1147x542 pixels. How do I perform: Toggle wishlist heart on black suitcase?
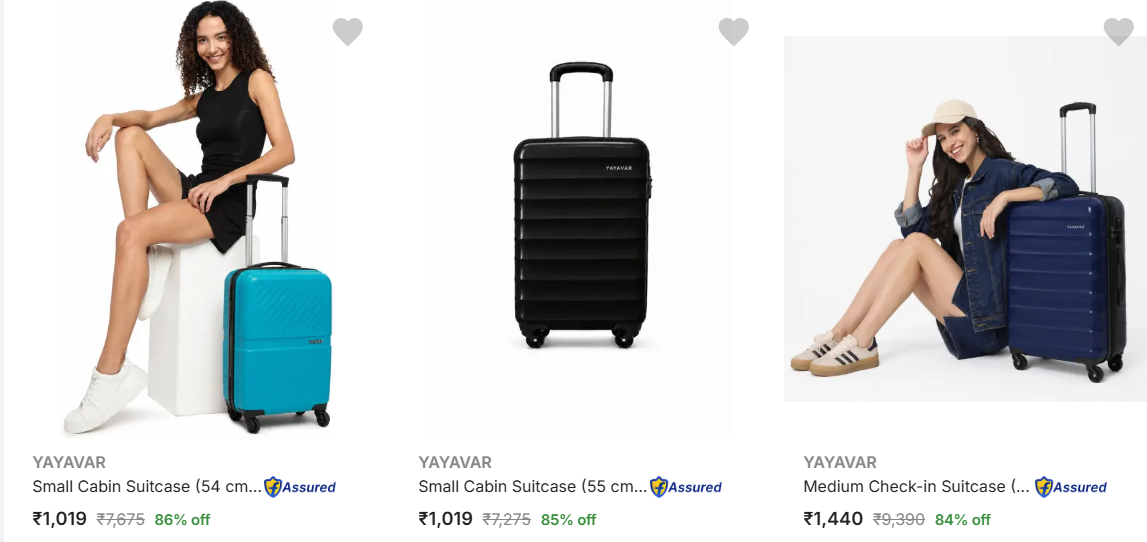point(734,31)
